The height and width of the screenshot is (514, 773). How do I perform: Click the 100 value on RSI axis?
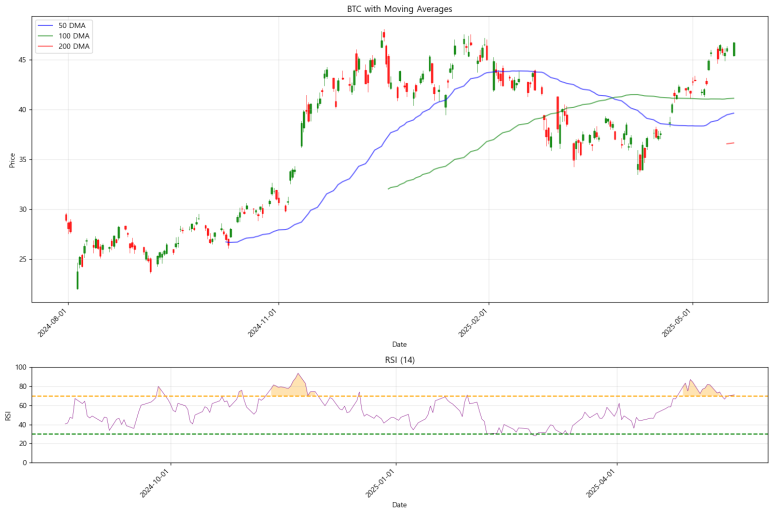[21, 367]
